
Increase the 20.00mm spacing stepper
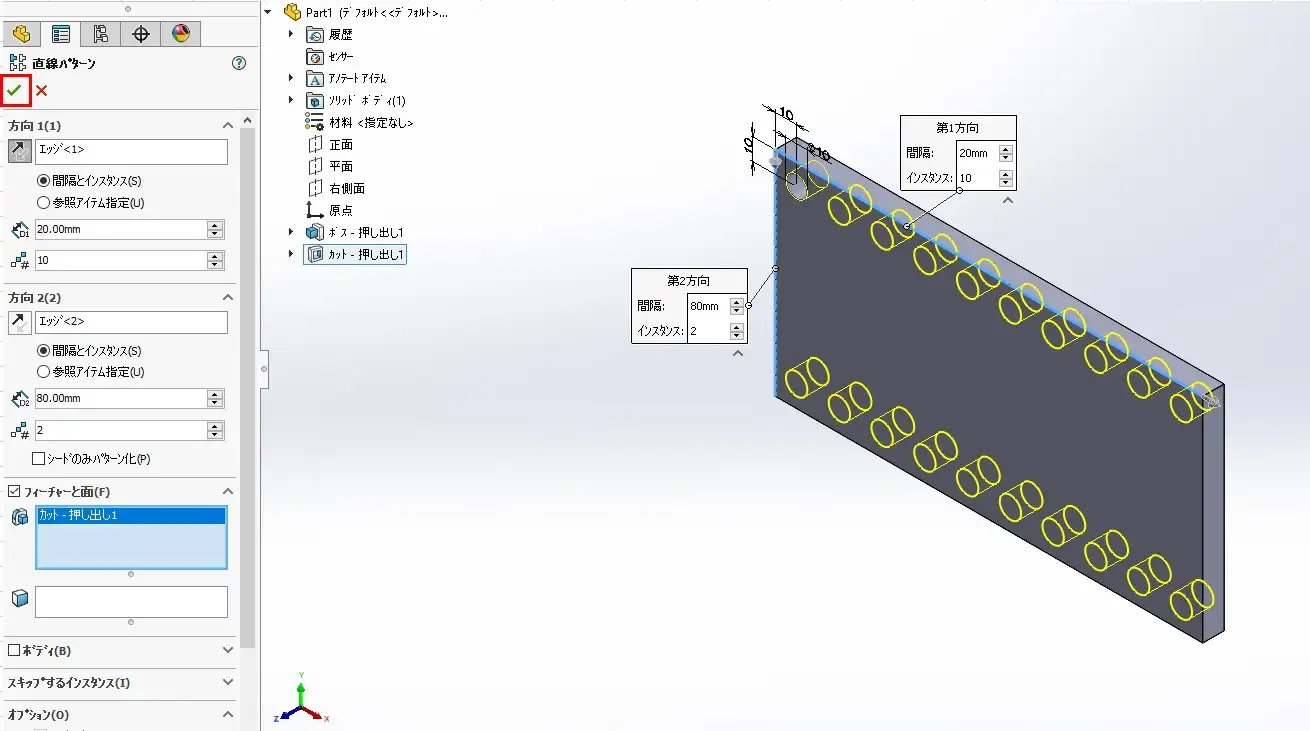point(215,225)
